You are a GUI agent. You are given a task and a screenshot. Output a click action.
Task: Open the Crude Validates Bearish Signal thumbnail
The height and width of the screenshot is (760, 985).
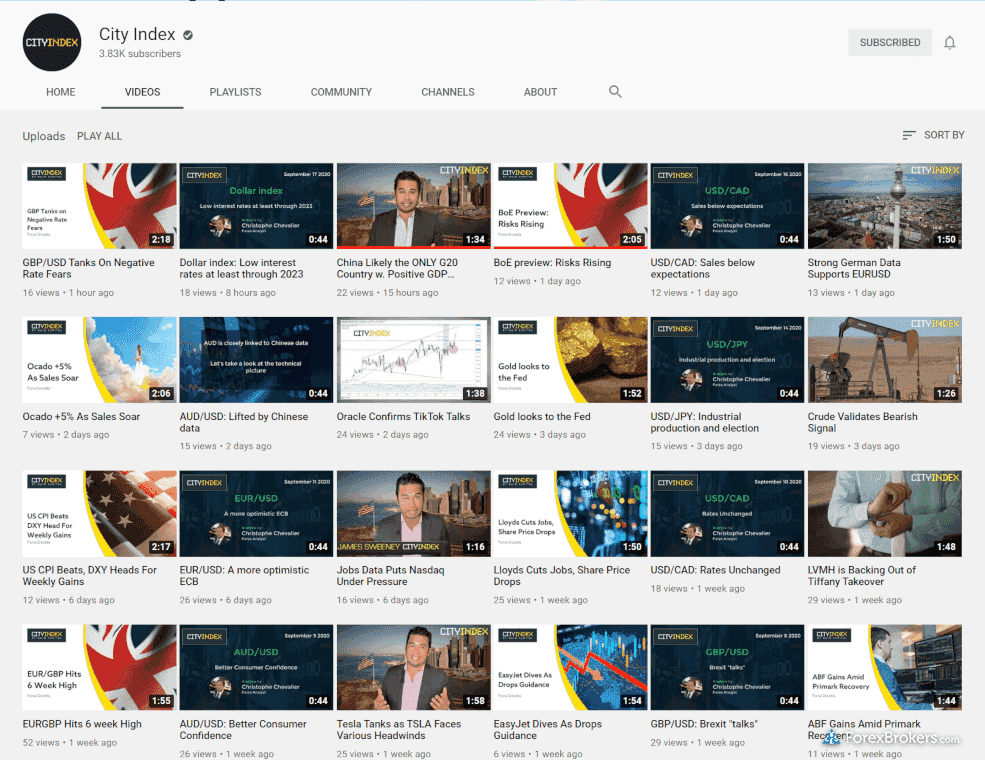pos(884,360)
